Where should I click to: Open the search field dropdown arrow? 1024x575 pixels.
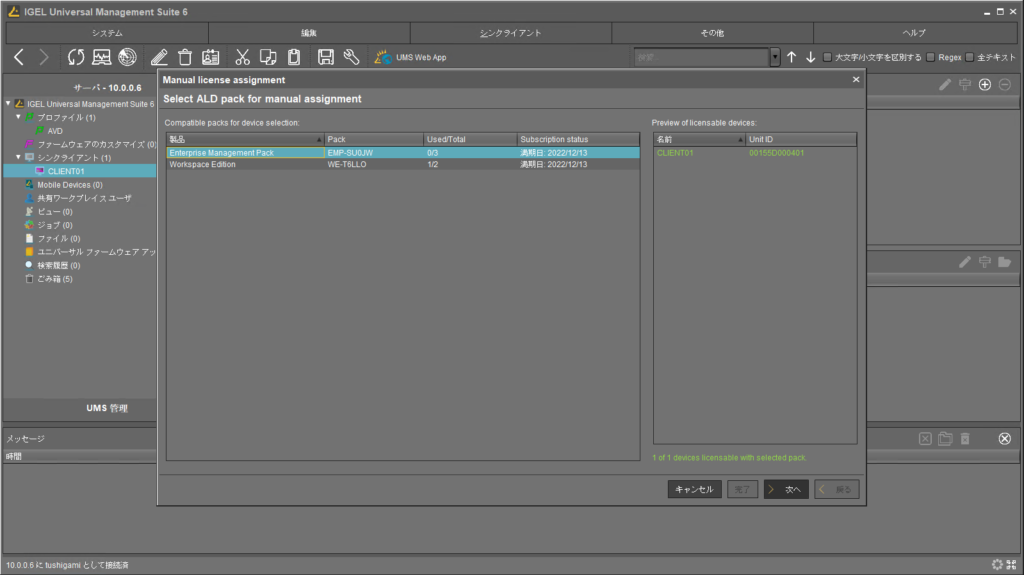tap(775, 58)
